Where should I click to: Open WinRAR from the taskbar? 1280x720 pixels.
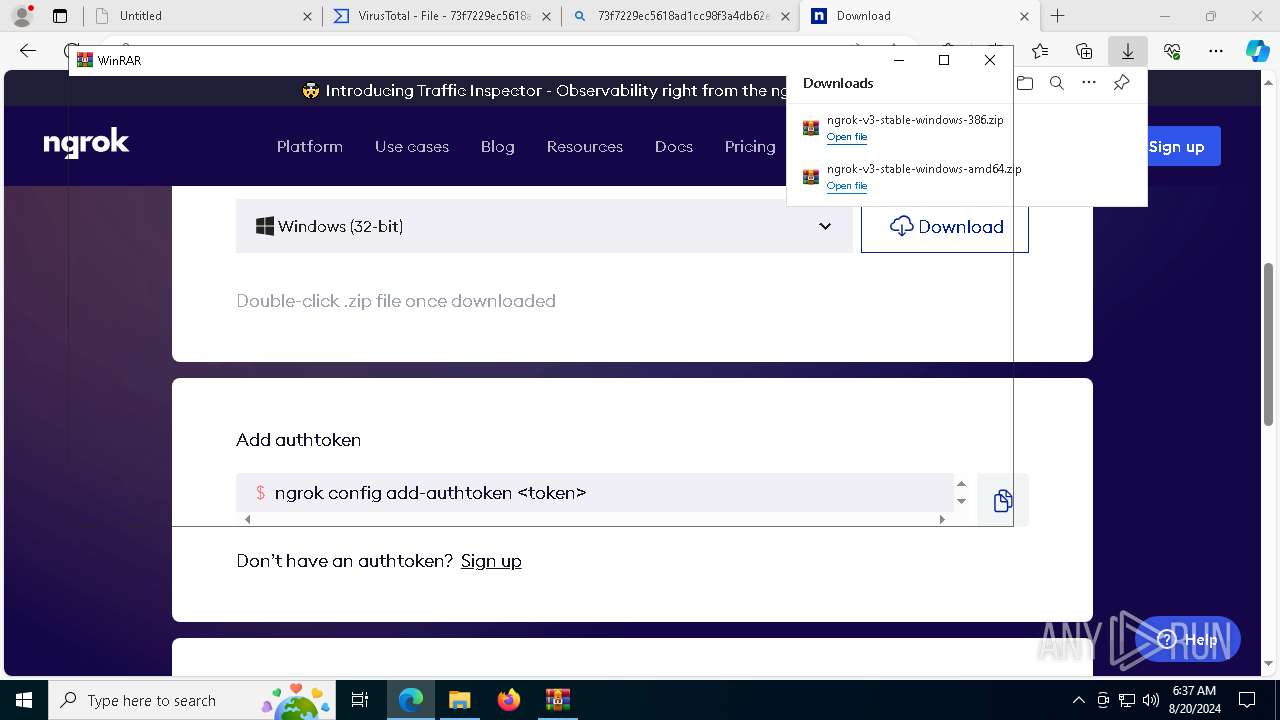[x=557, y=700]
